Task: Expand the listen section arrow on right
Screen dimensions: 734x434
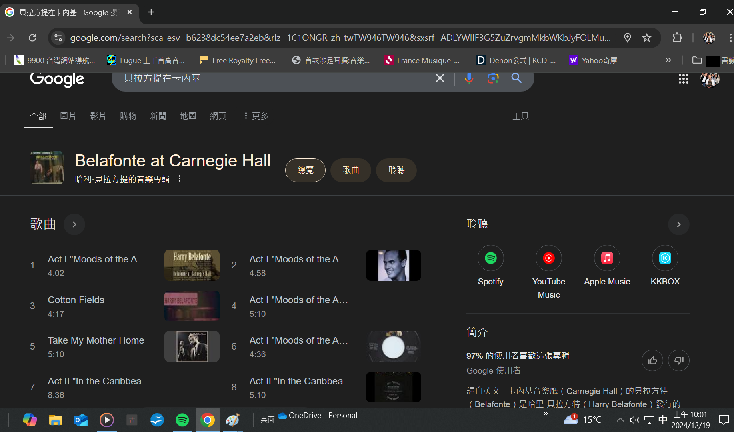Action: point(678,224)
